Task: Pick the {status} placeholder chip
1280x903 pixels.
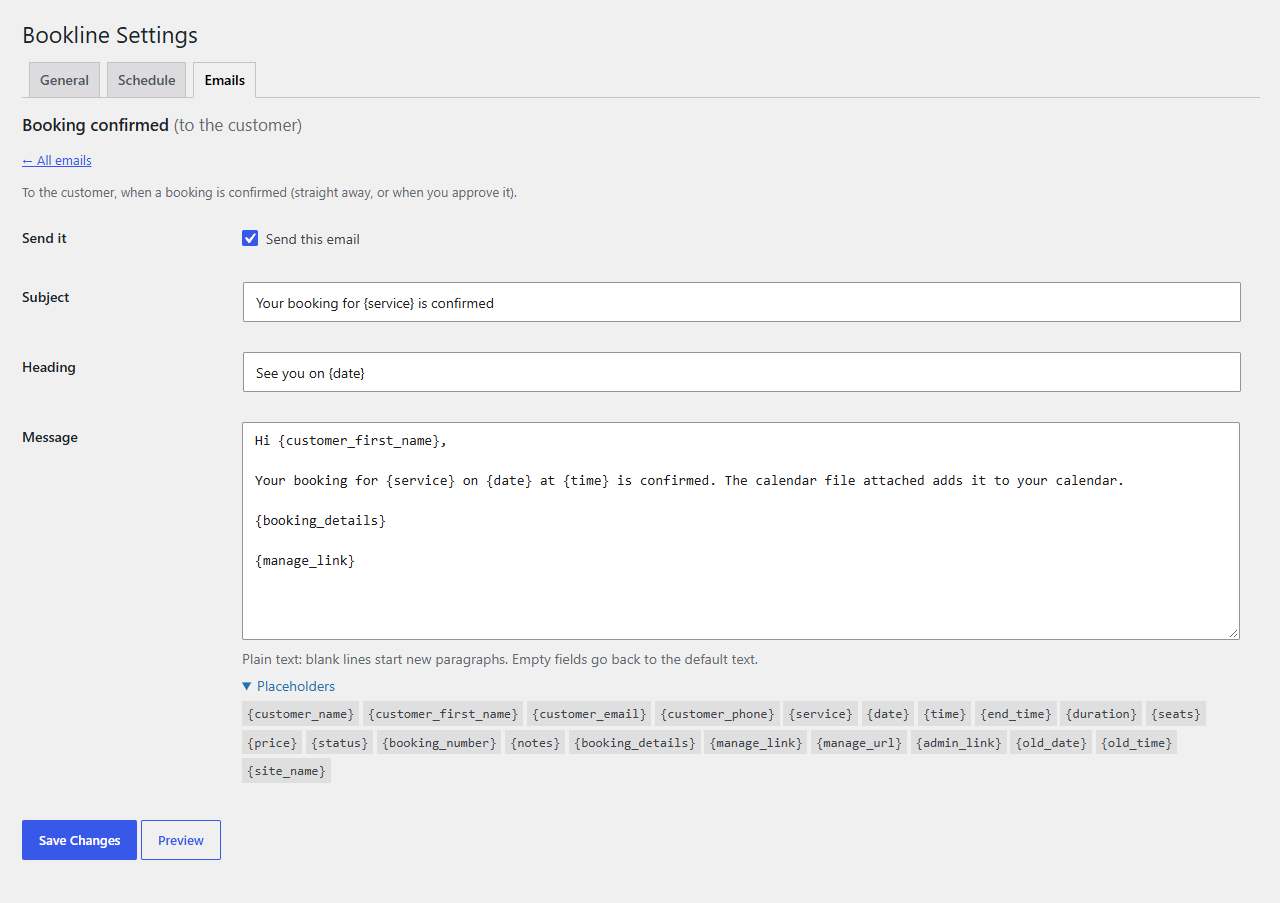Action: click(x=339, y=742)
